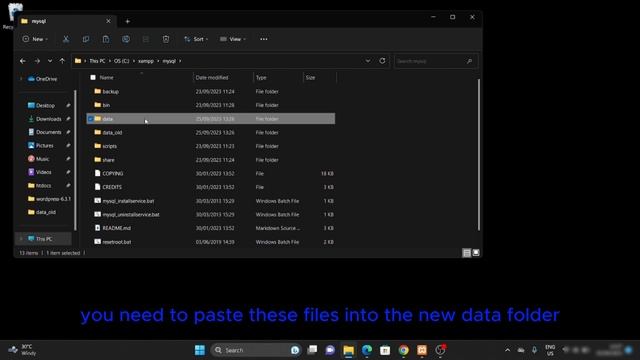Screen dimensions: 640x360
Task: Select the mysql window tab
Action: pyautogui.click(x=65, y=21)
